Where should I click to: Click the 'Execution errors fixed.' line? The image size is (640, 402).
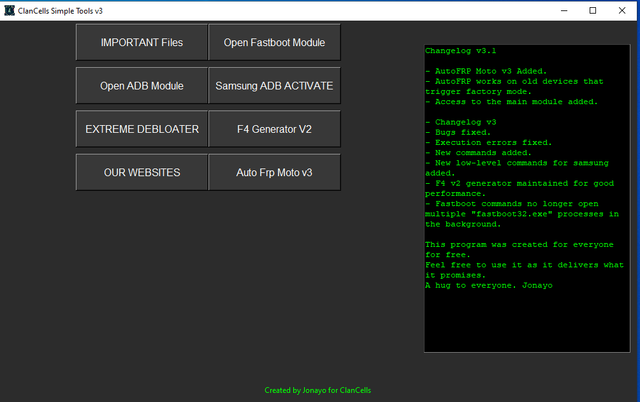pos(488,143)
